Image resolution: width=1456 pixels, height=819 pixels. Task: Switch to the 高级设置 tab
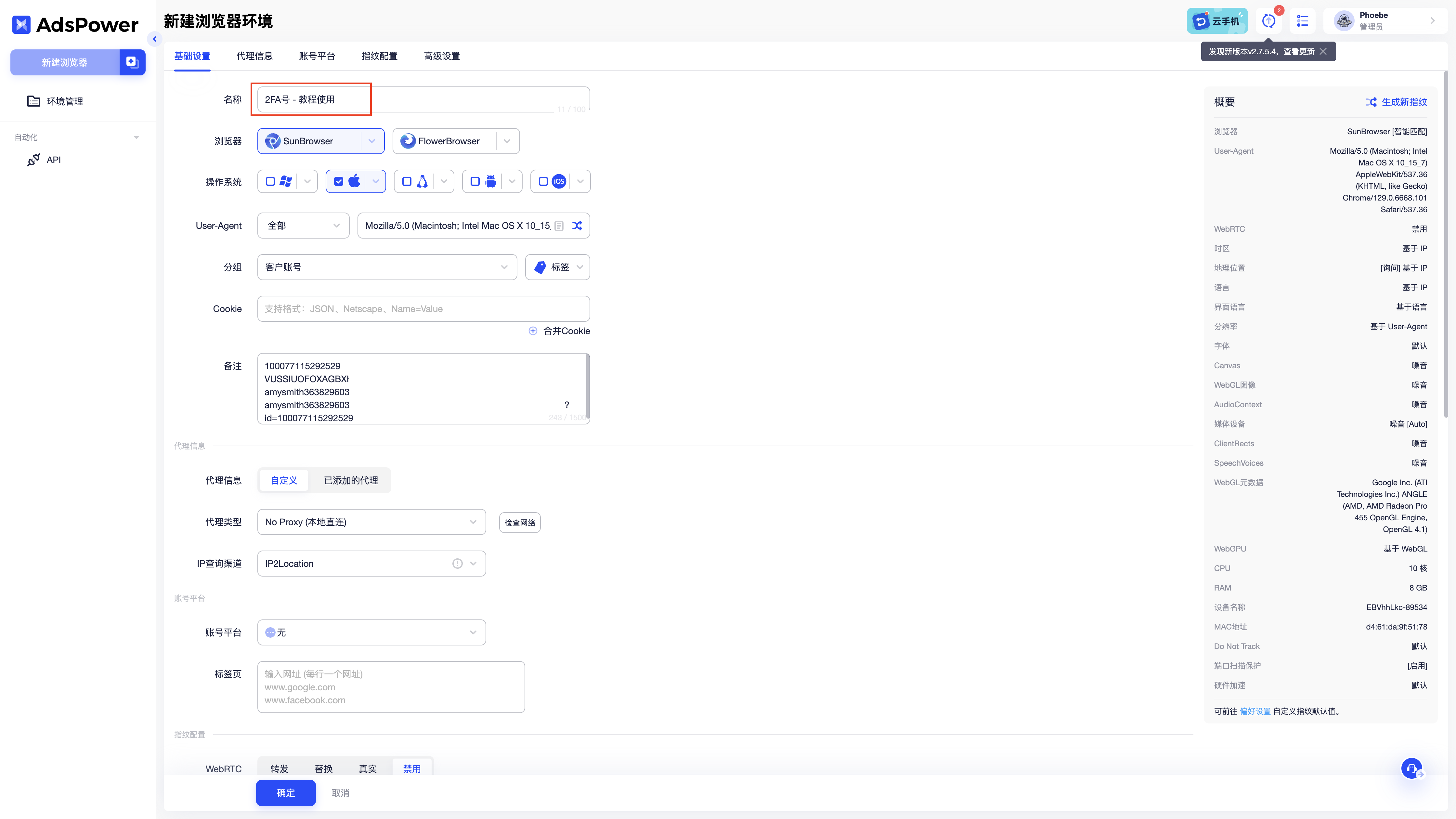tap(442, 56)
